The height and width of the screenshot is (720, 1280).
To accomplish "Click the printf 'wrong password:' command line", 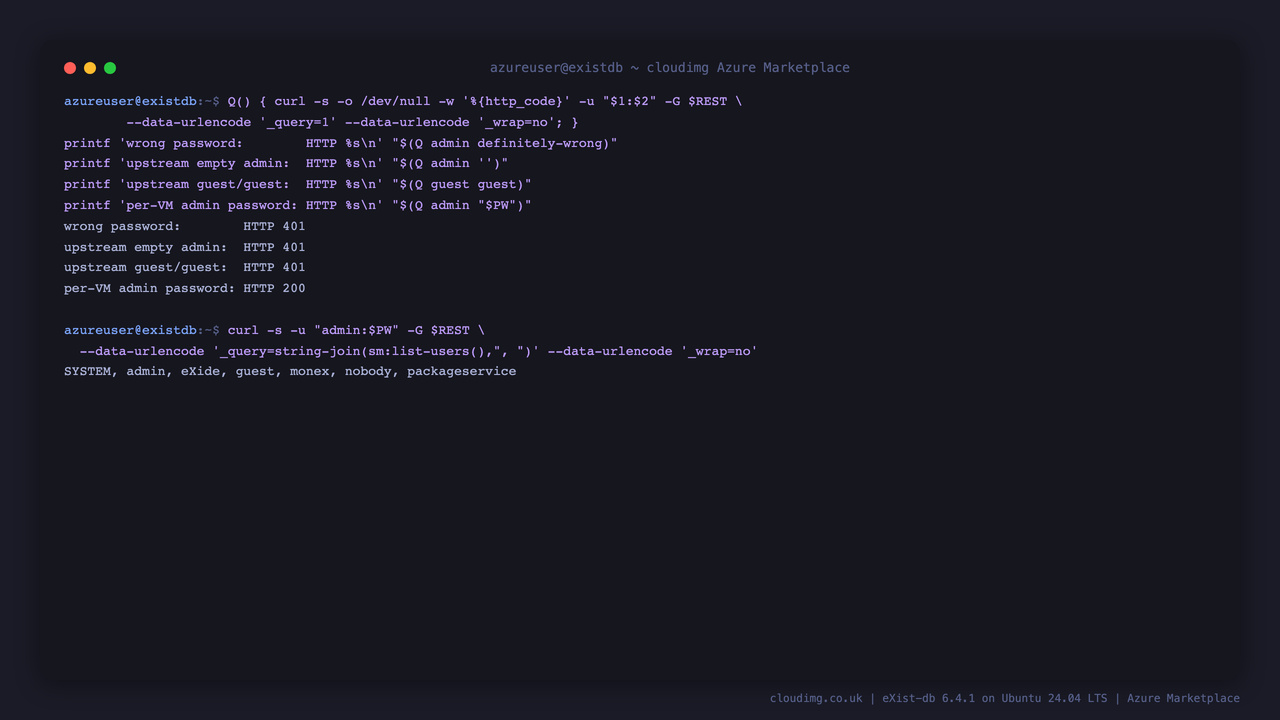I will pos(341,143).
